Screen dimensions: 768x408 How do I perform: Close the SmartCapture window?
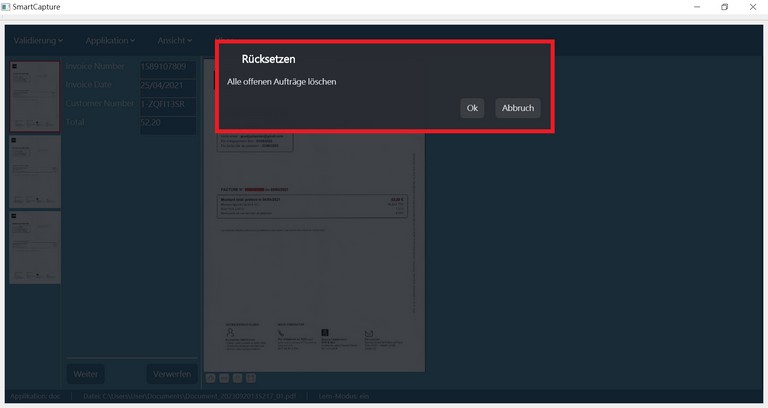(753, 7)
